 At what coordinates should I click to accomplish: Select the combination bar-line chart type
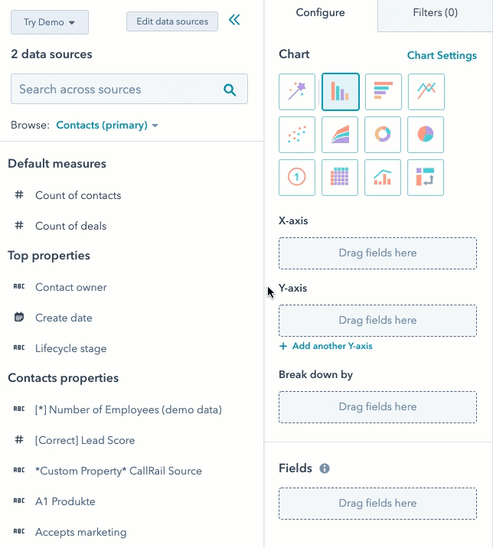tap(383, 178)
